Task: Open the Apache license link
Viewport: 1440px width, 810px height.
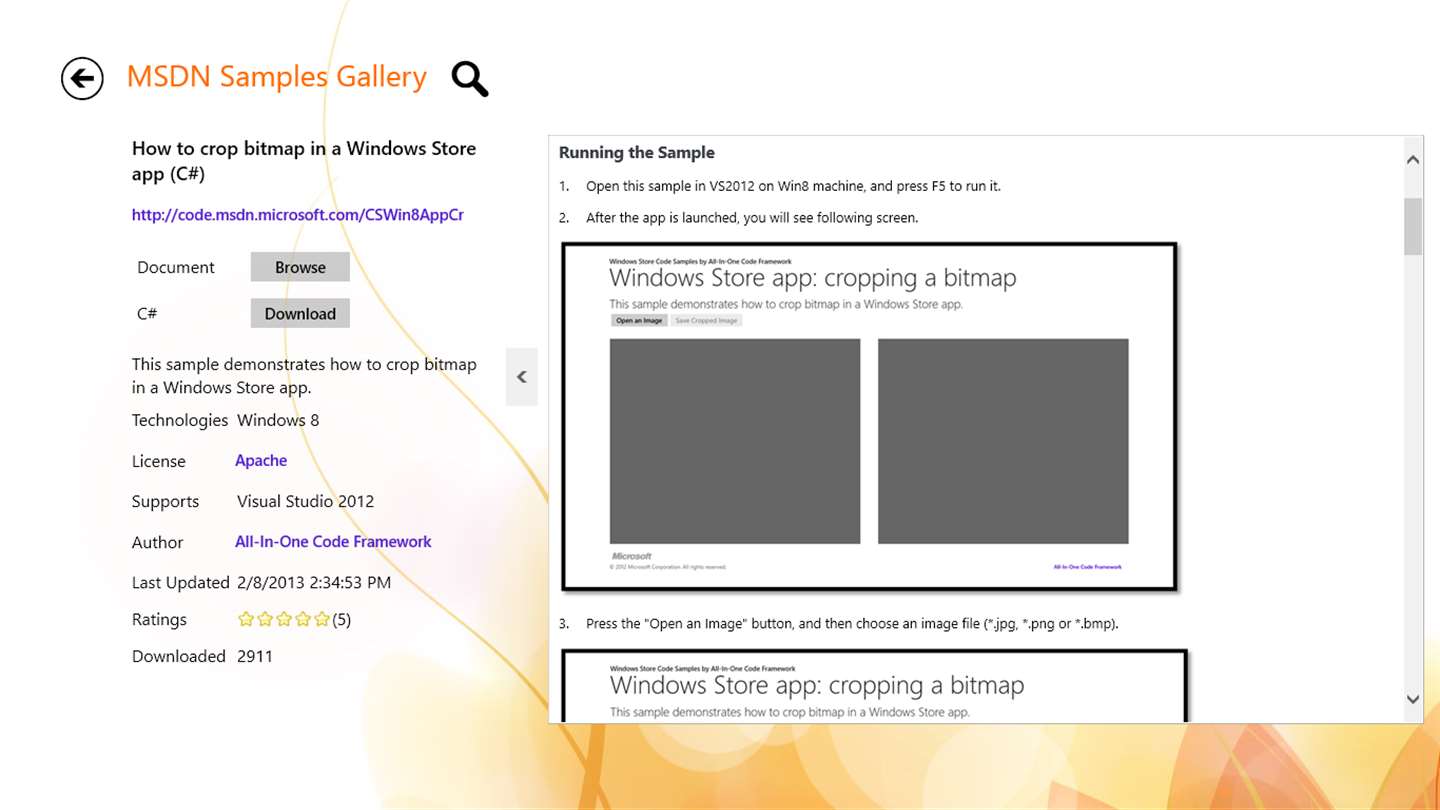Action: tap(261, 461)
